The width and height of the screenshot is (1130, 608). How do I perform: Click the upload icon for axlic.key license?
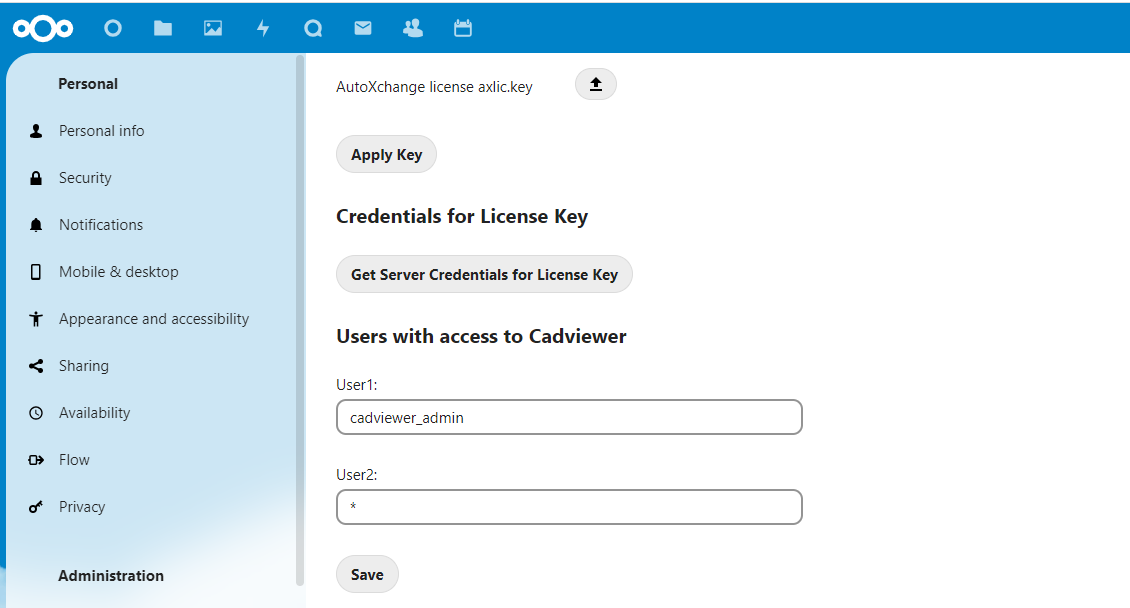[596, 84]
